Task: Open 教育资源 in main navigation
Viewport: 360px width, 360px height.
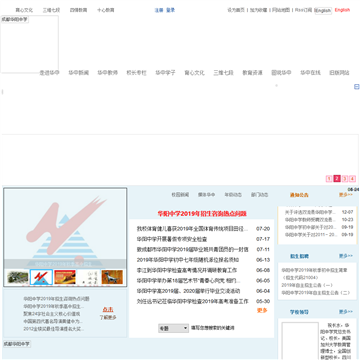Action: coord(252,73)
